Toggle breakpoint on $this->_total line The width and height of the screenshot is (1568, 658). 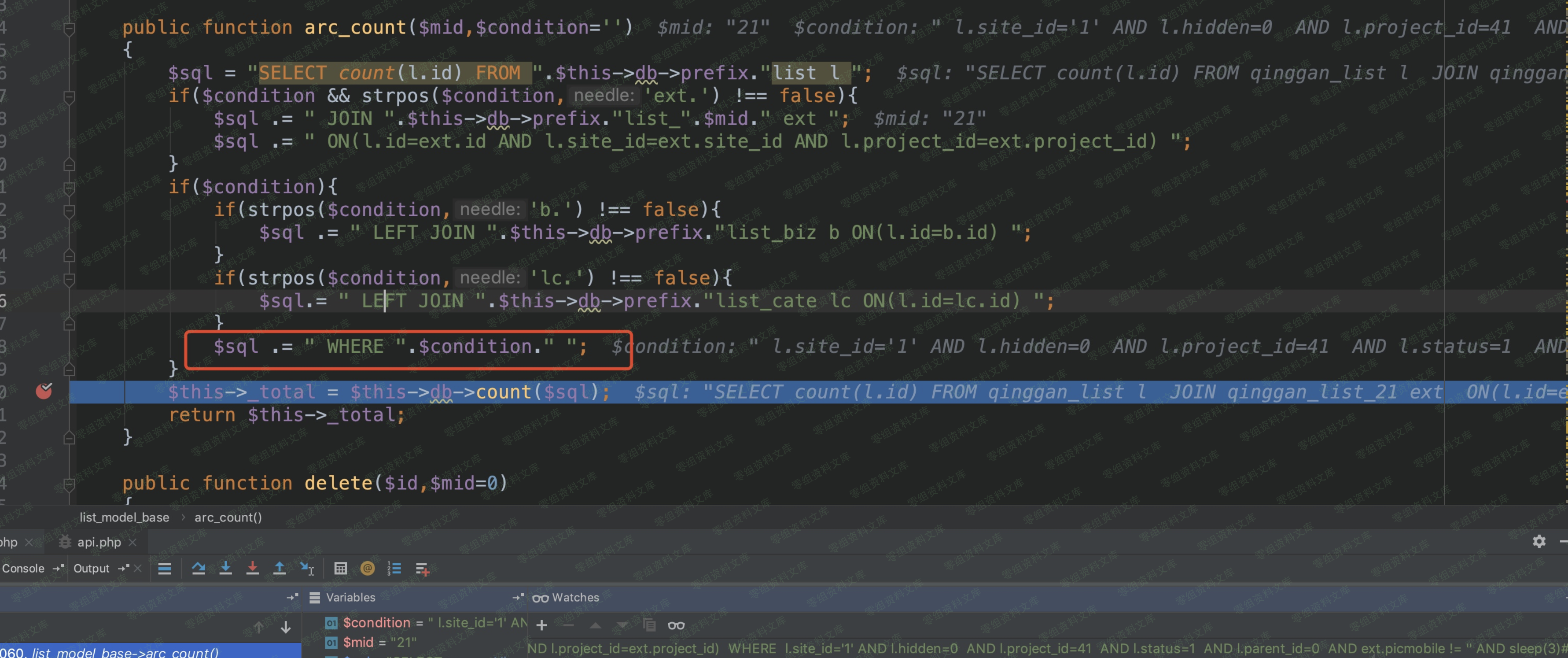tap(44, 391)
